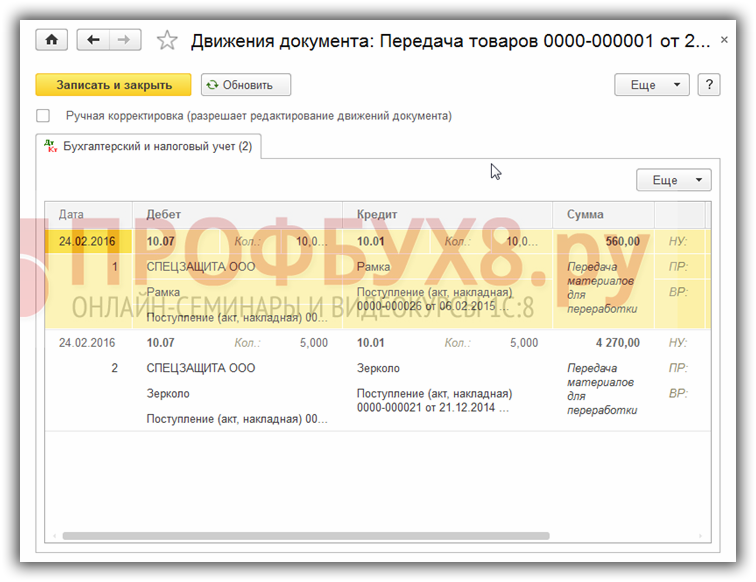The height and width of the screenshot is (582, 756).
Task: Click the Обновить refresh button
Action: click(246, 85)
